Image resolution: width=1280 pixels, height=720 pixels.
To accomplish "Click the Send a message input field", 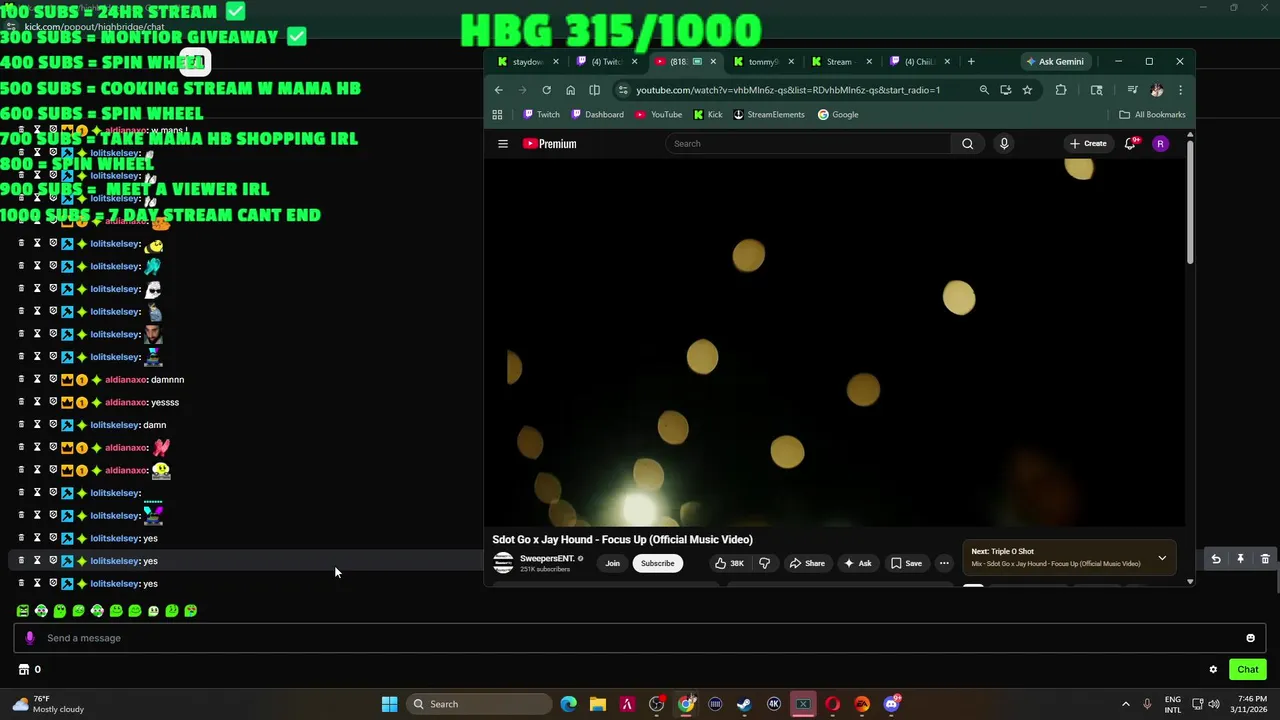I will [640, 638].
